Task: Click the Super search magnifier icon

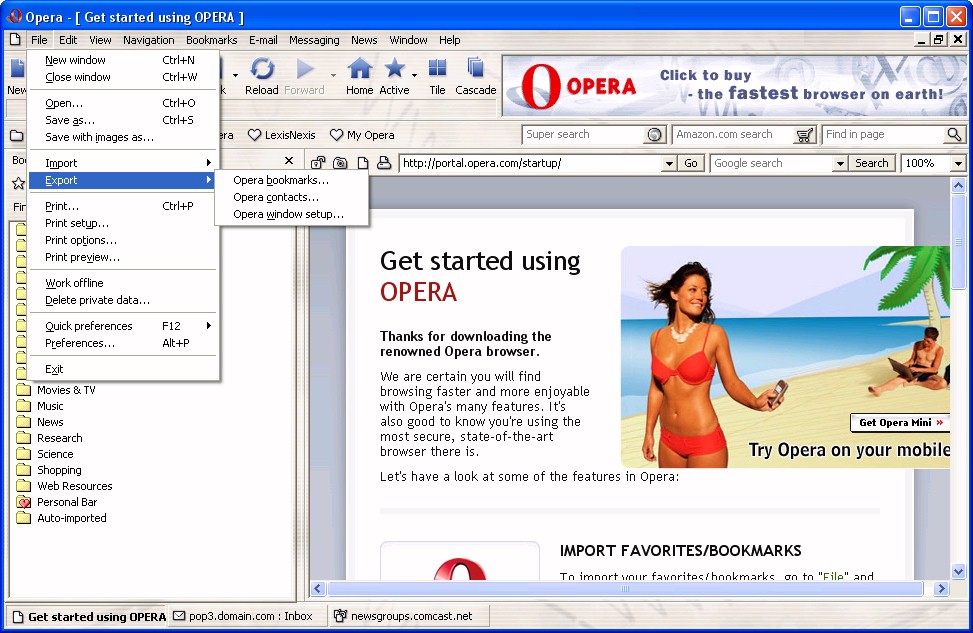Action: (x=654, y=135)
